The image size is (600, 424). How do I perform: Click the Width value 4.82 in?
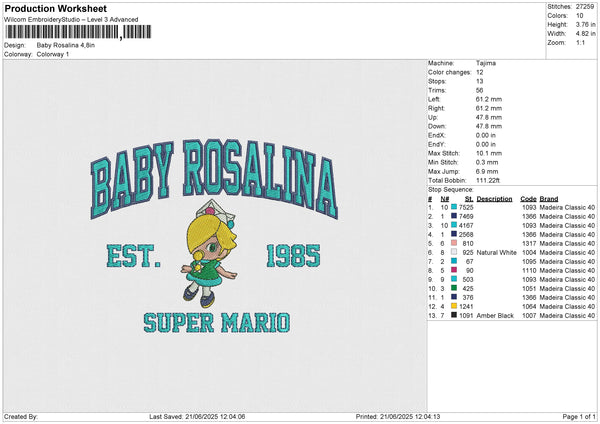pyautogui.click(x=585, y=34)
